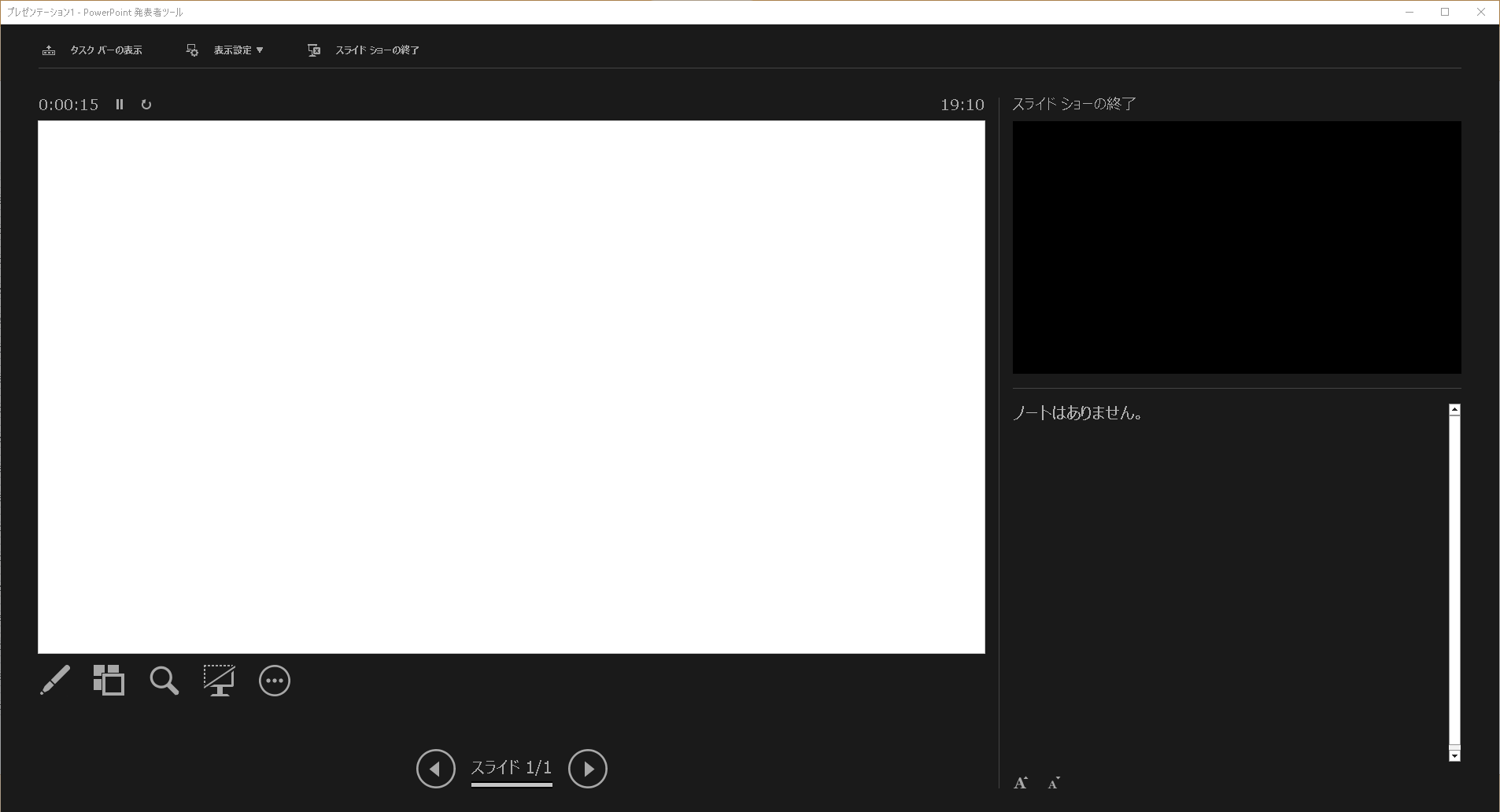The height and width of the screenshot is (812, 1500).
Task: Select the pen and laser pointer tool
Action: click(55, 681)
